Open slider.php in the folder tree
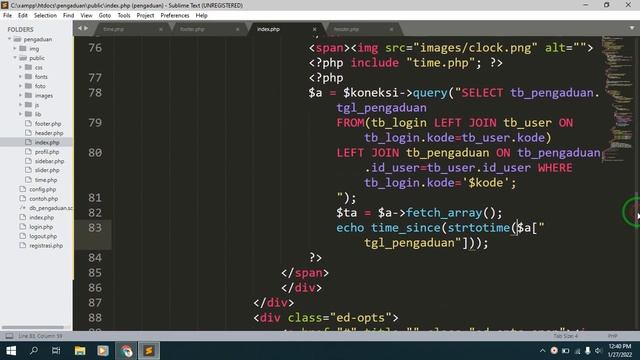Screen dimensions: 640x360 [x=47, y=170]
